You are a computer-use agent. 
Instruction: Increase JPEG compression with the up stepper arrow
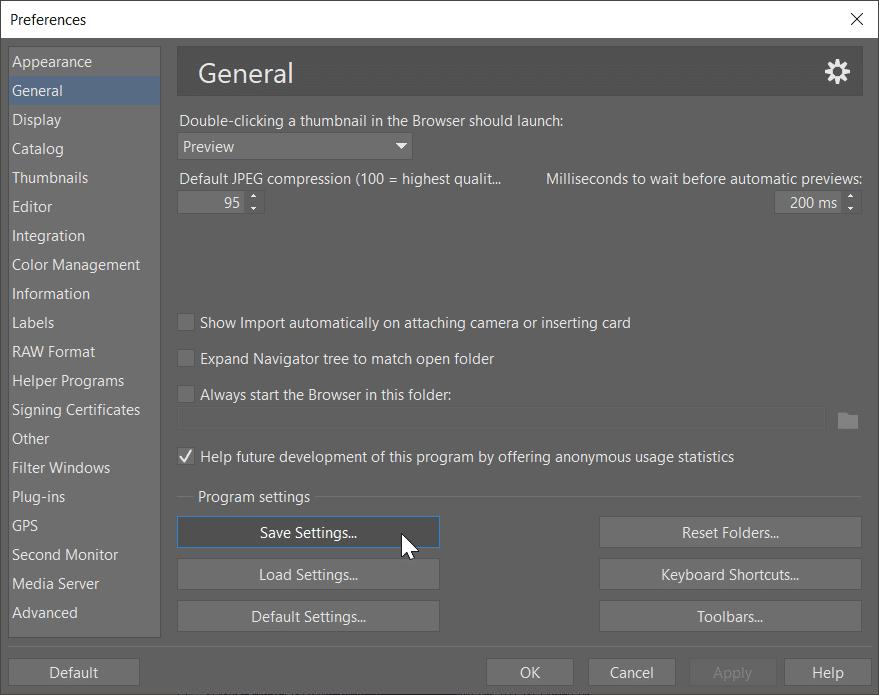click(254, 196)
